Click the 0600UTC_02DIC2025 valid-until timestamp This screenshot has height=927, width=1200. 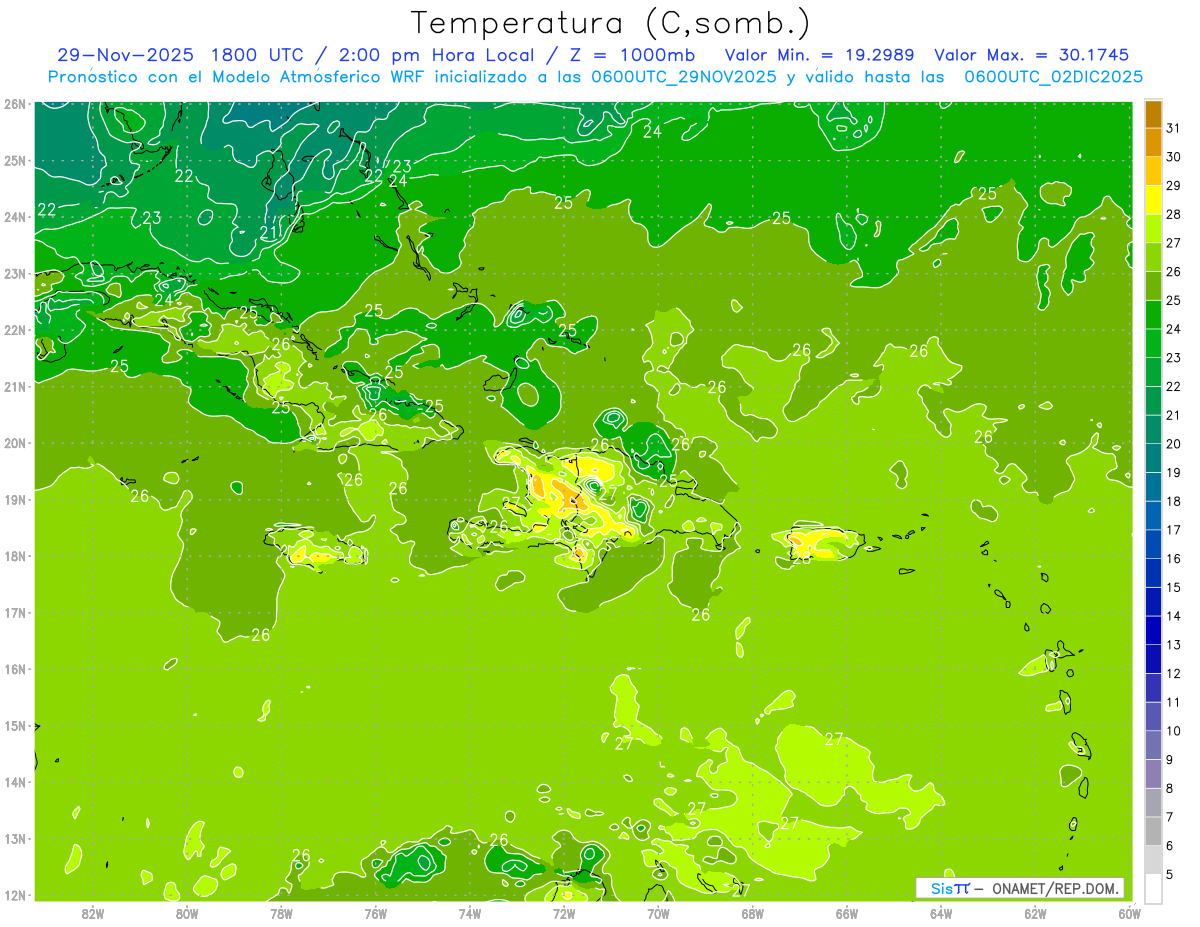(1053, 77)
